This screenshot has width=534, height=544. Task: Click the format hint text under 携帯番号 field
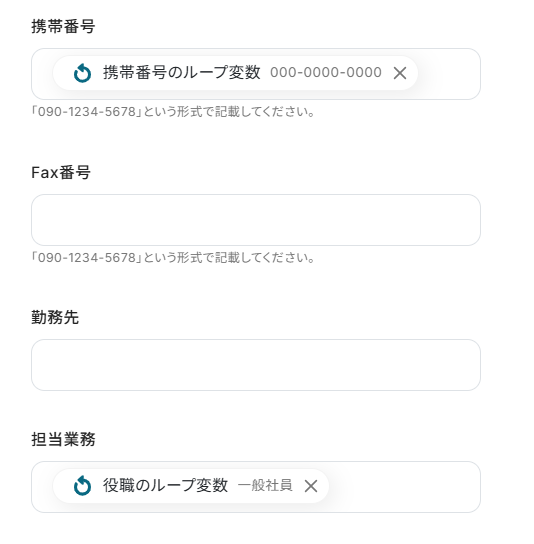(173, 112)
